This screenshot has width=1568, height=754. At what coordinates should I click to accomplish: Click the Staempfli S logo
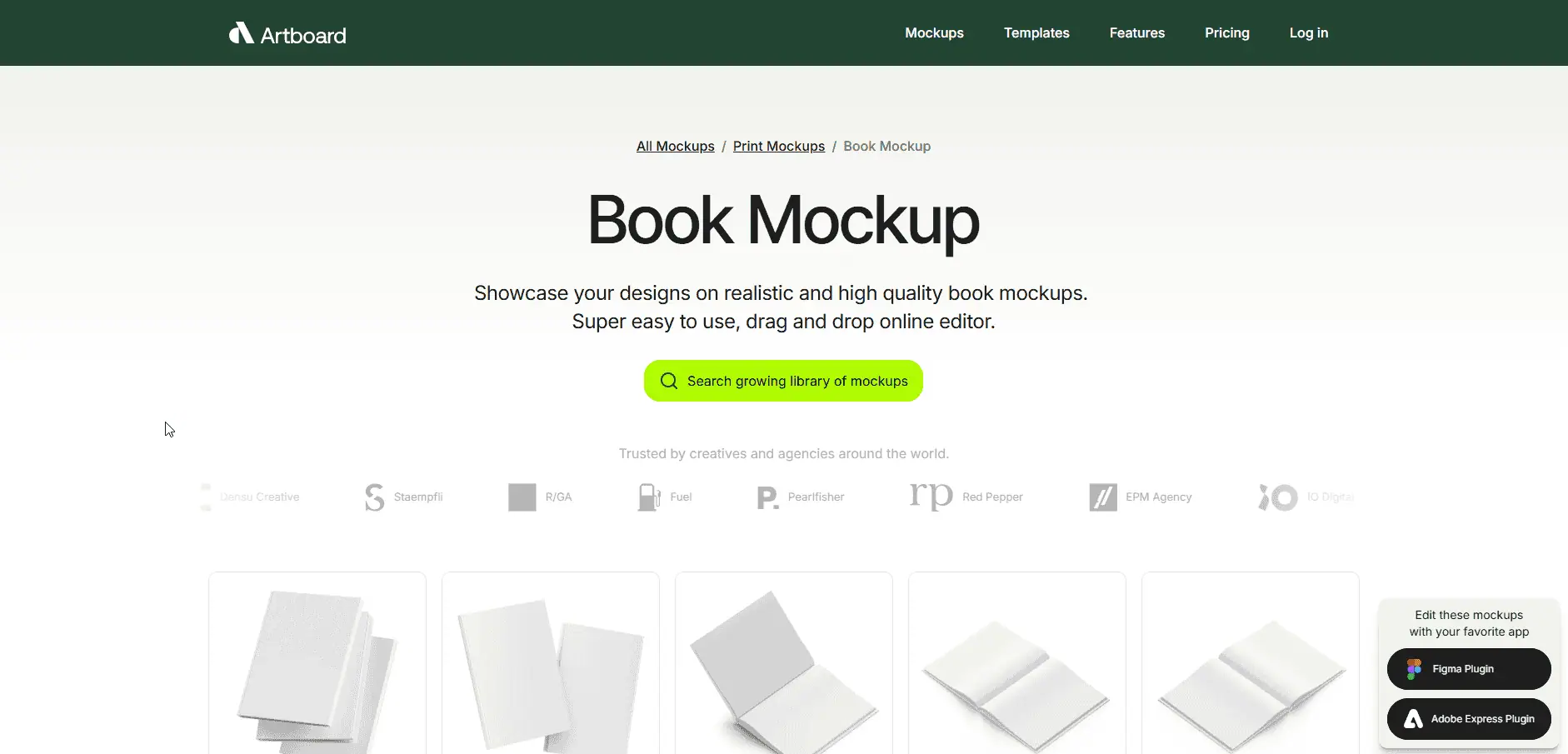[x=375, y=497]
